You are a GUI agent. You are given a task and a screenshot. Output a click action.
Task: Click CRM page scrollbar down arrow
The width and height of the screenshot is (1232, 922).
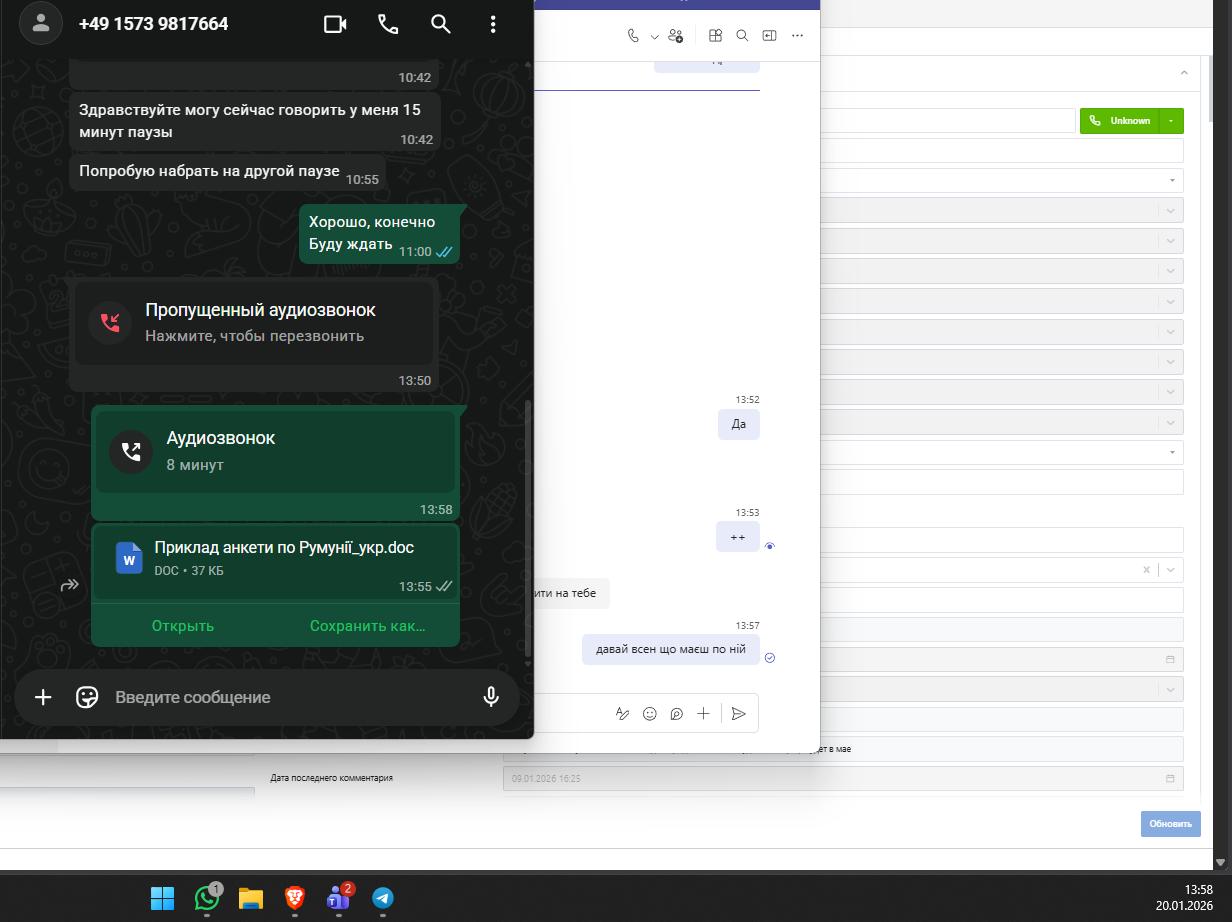click(1218, 862)
